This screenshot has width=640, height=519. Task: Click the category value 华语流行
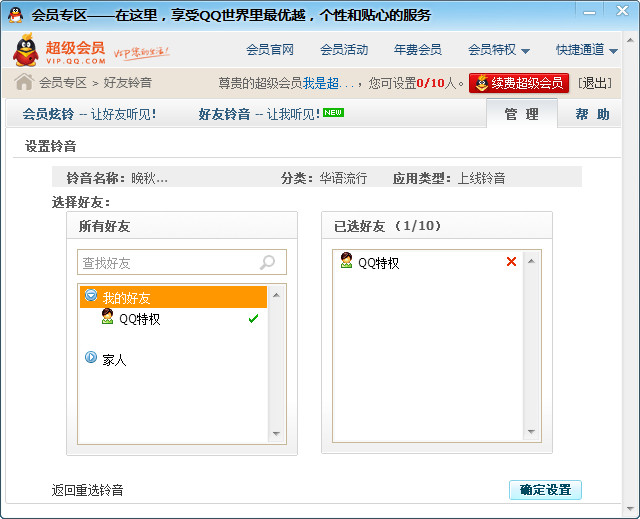point(343,178)
